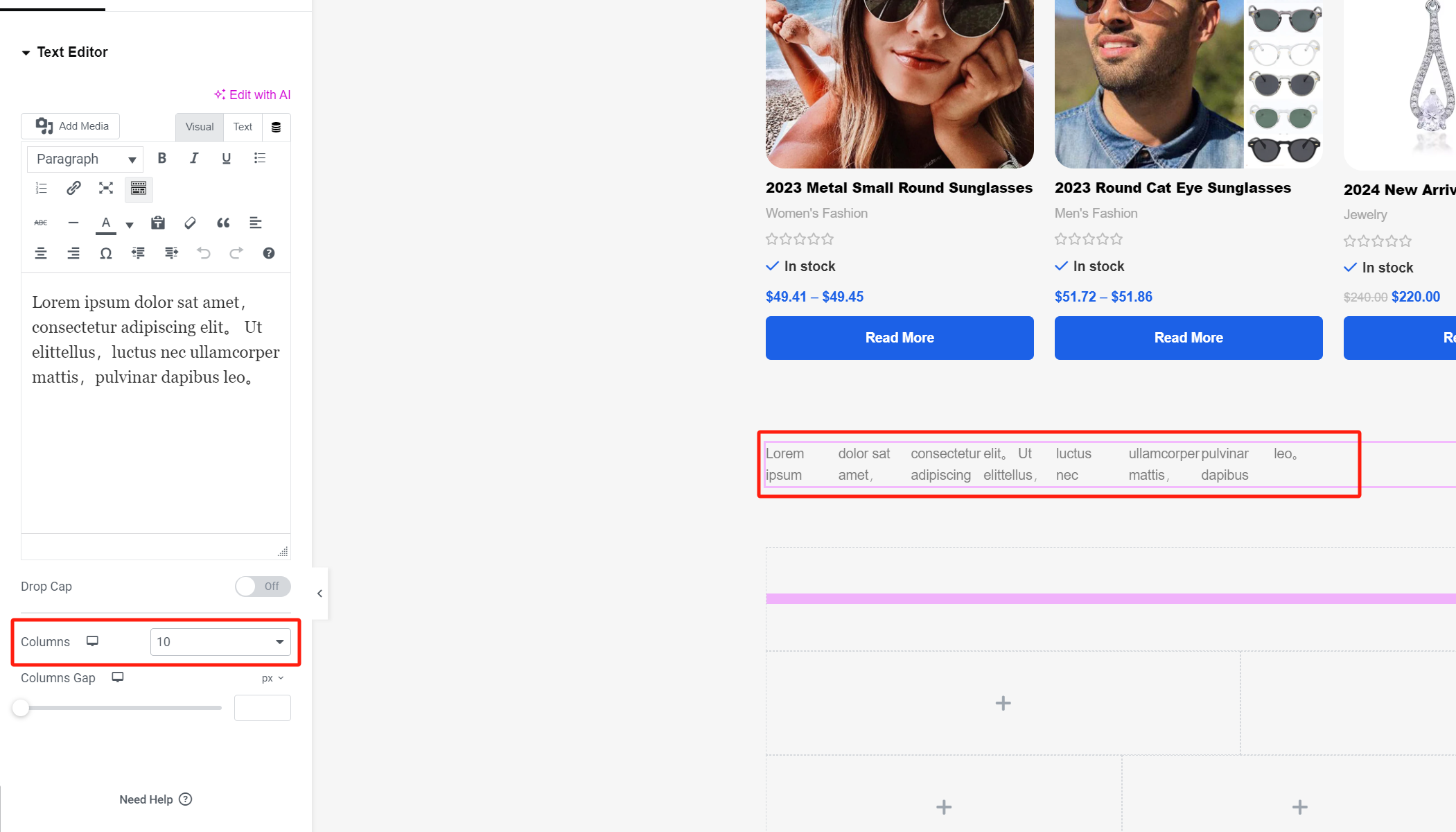Click the dynamic tags database icon
Image resolution: width=1456 pixels, height=832 pixels.
[276, 127]
